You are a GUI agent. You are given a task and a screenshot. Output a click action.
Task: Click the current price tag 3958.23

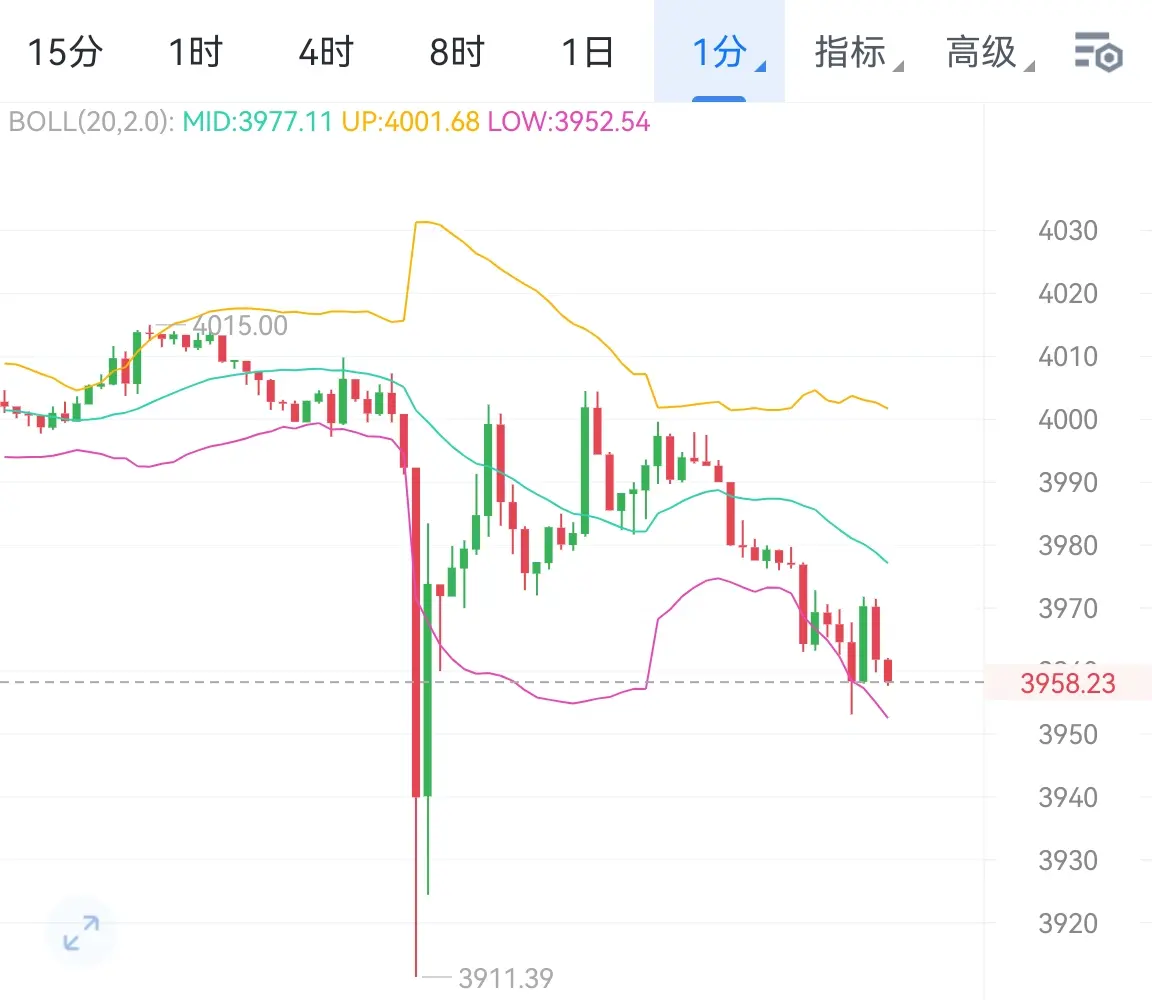(x=1068, y=683)
